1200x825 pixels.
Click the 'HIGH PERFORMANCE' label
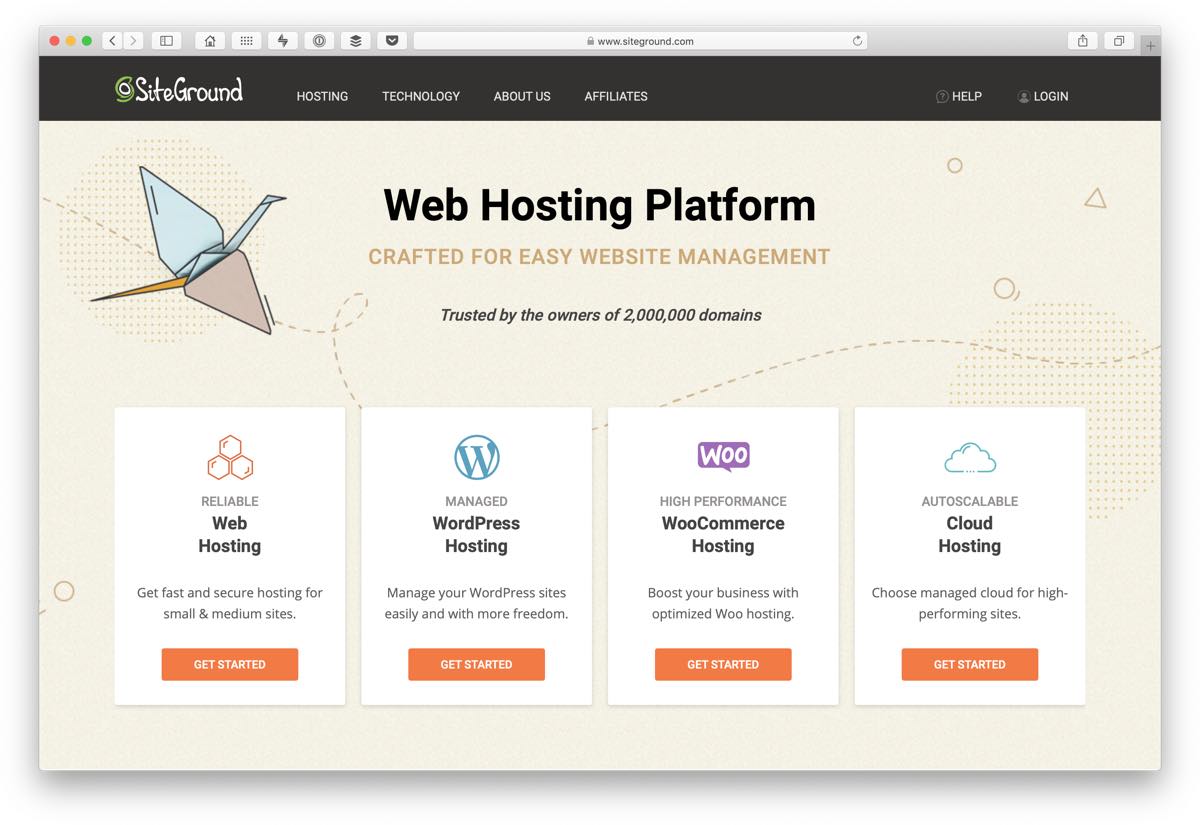click(x=723, y=501)
